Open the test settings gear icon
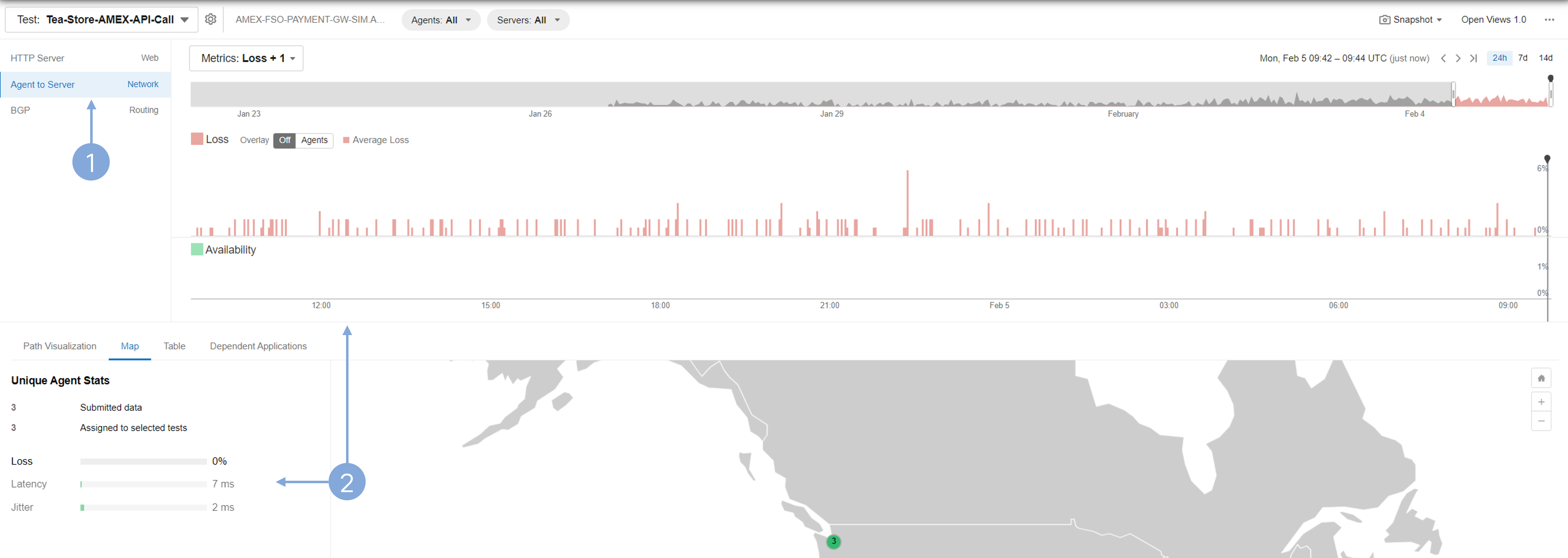Viewport: 1568px width, 558px height. 211,20
